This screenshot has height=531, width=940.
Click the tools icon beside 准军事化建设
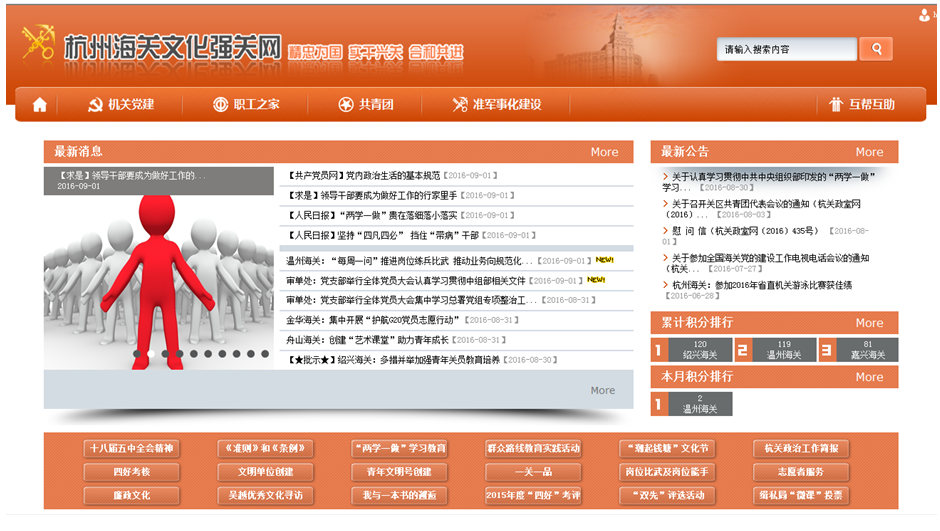460,105
